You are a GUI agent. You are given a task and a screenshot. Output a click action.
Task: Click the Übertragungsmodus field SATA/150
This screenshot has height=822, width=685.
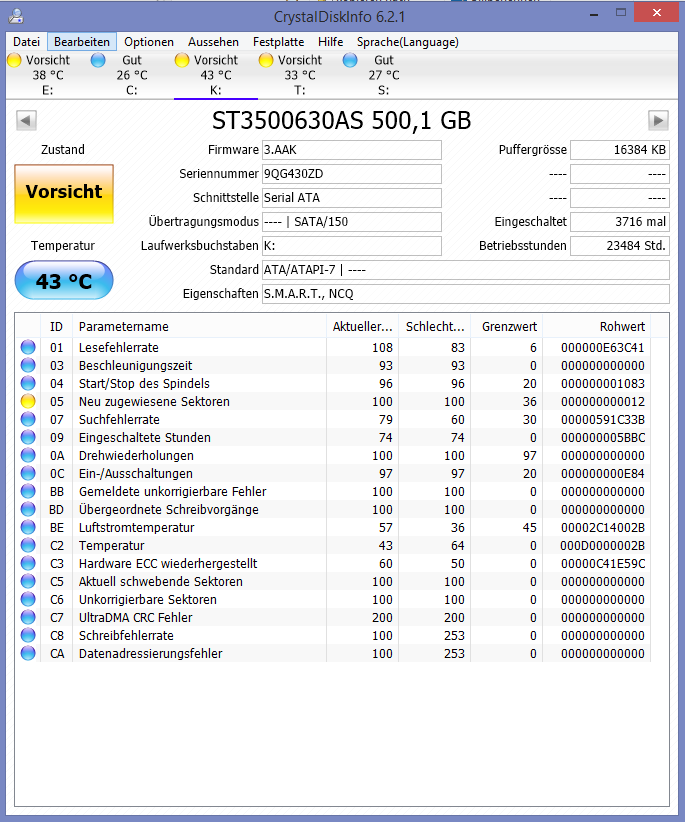(x=352, y=222)
